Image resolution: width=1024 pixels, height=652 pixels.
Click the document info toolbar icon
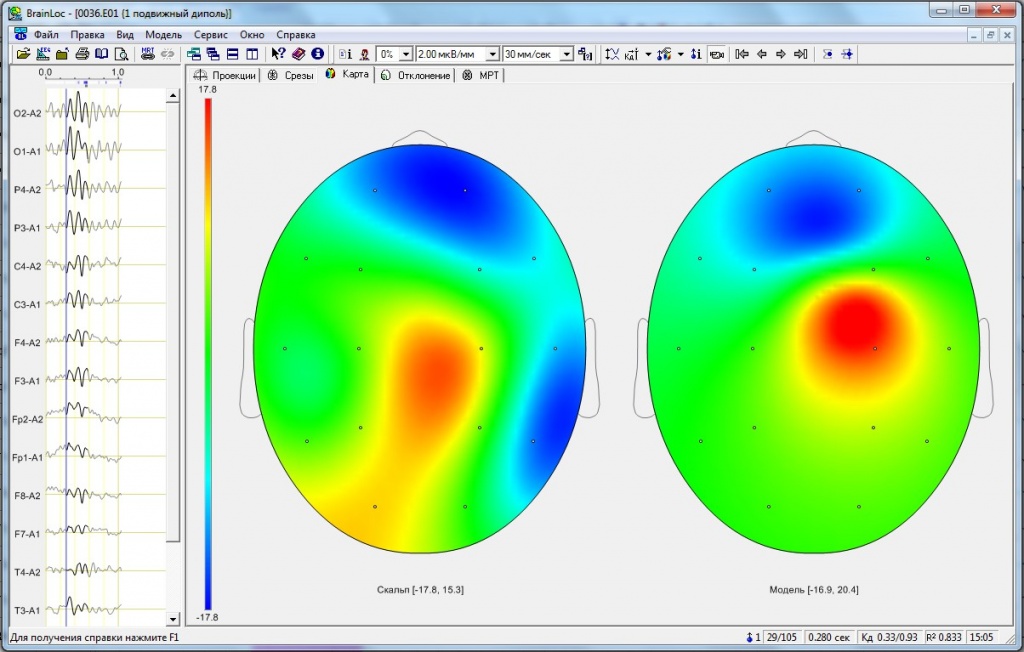point(345,54)
